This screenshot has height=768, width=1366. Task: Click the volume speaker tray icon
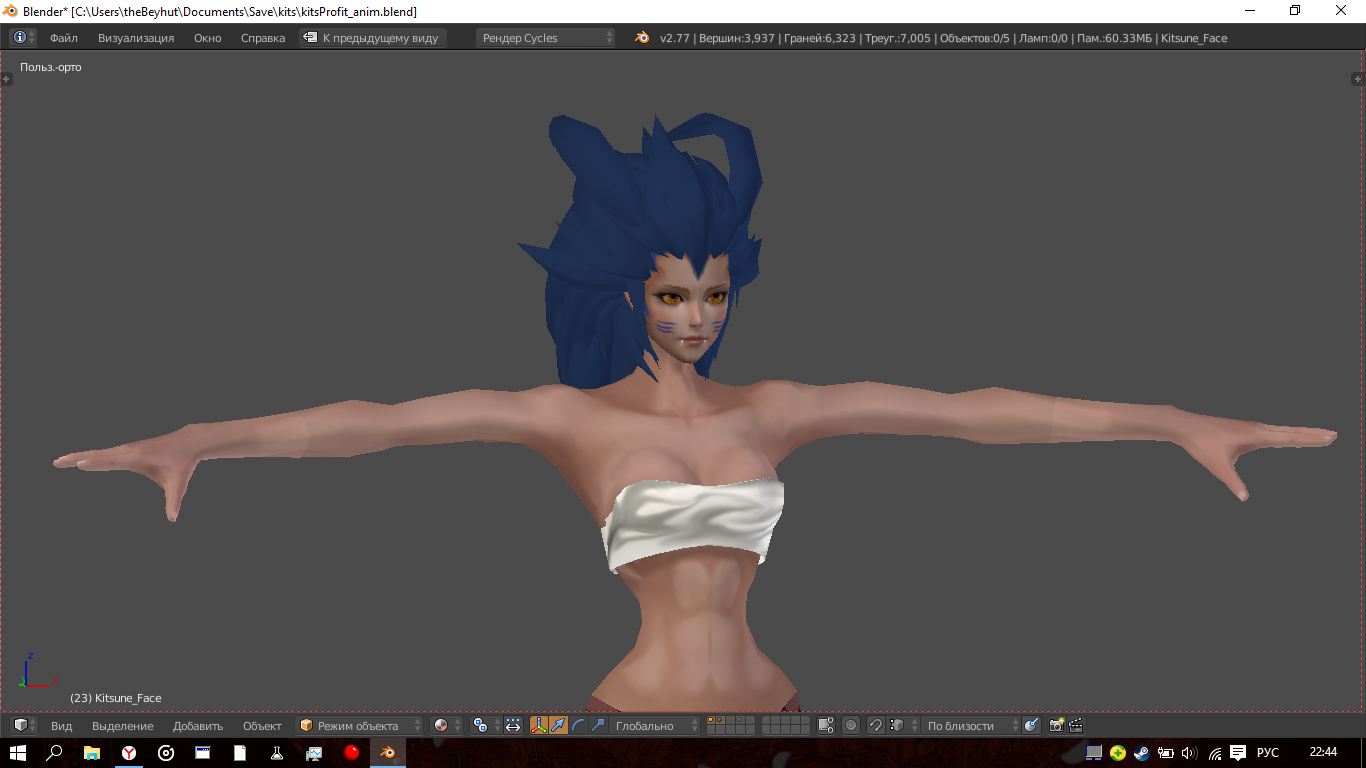1189,753
